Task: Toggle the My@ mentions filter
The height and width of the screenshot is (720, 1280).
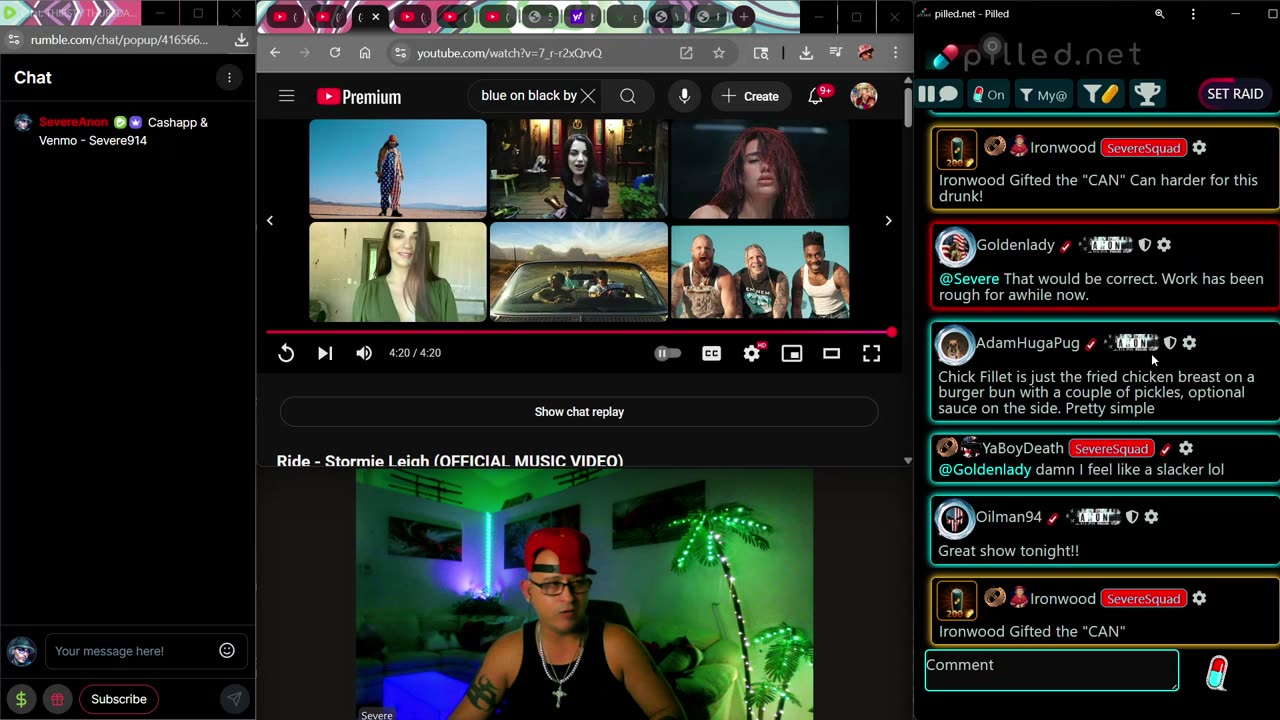Action: (1043, 95)
